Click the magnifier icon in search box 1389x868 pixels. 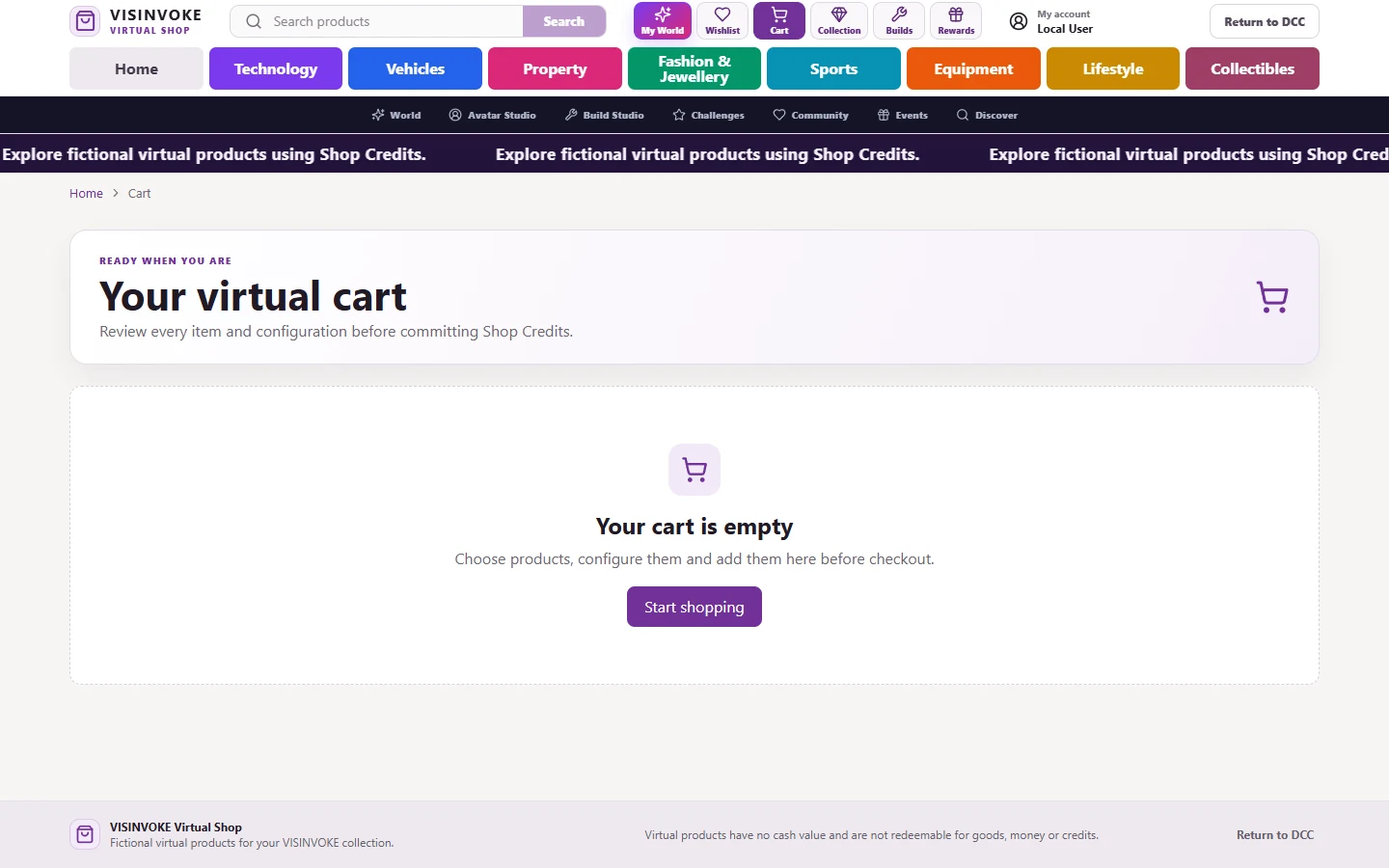coord(254,21)
